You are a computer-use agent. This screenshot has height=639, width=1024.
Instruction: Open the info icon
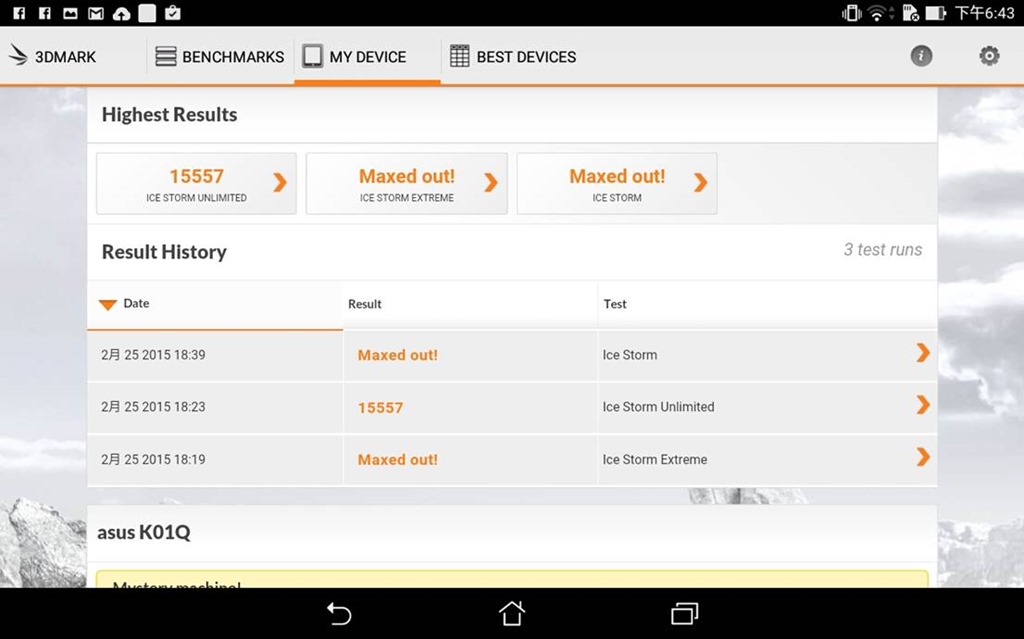921,56
